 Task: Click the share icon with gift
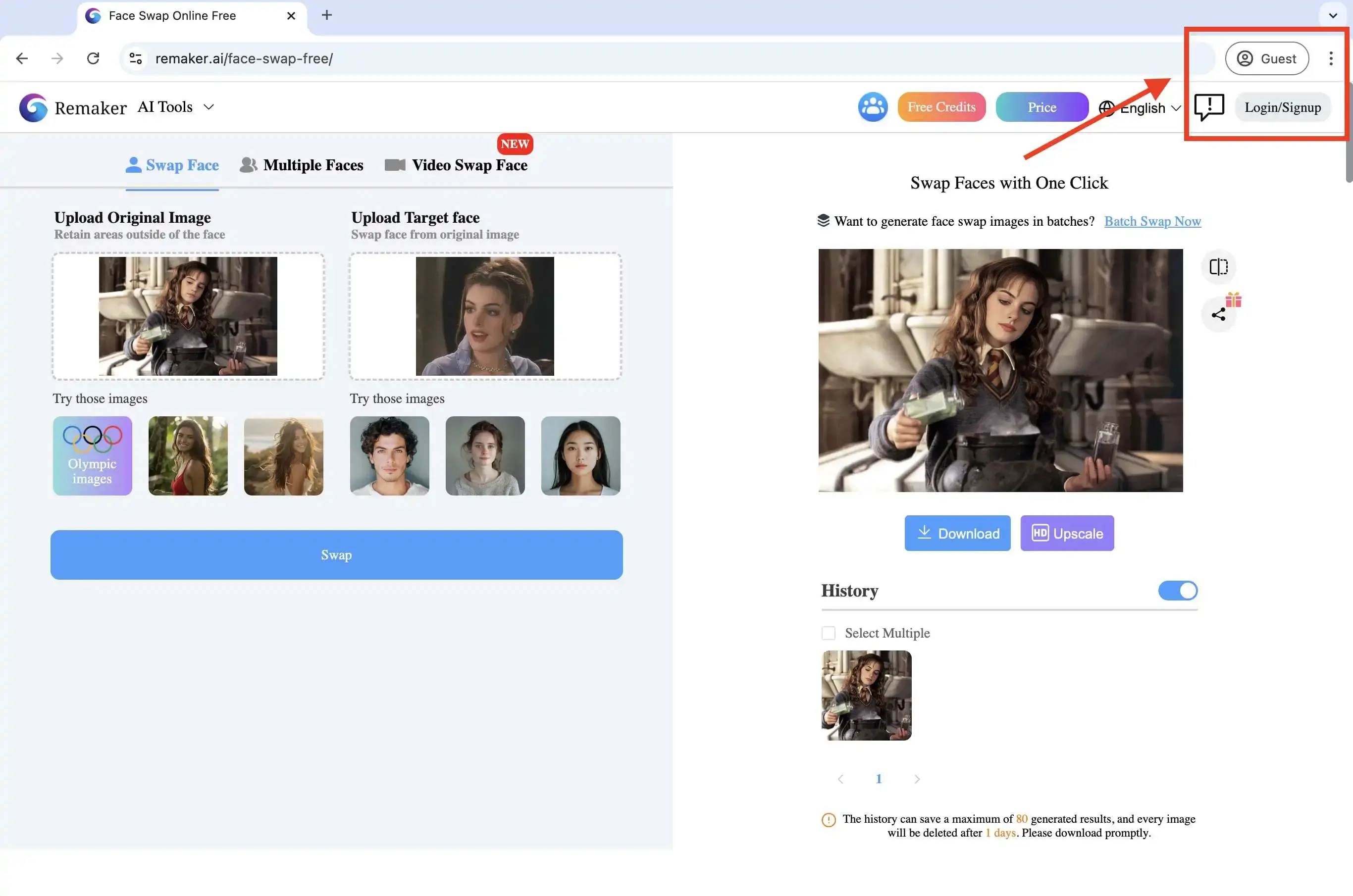1218,314
